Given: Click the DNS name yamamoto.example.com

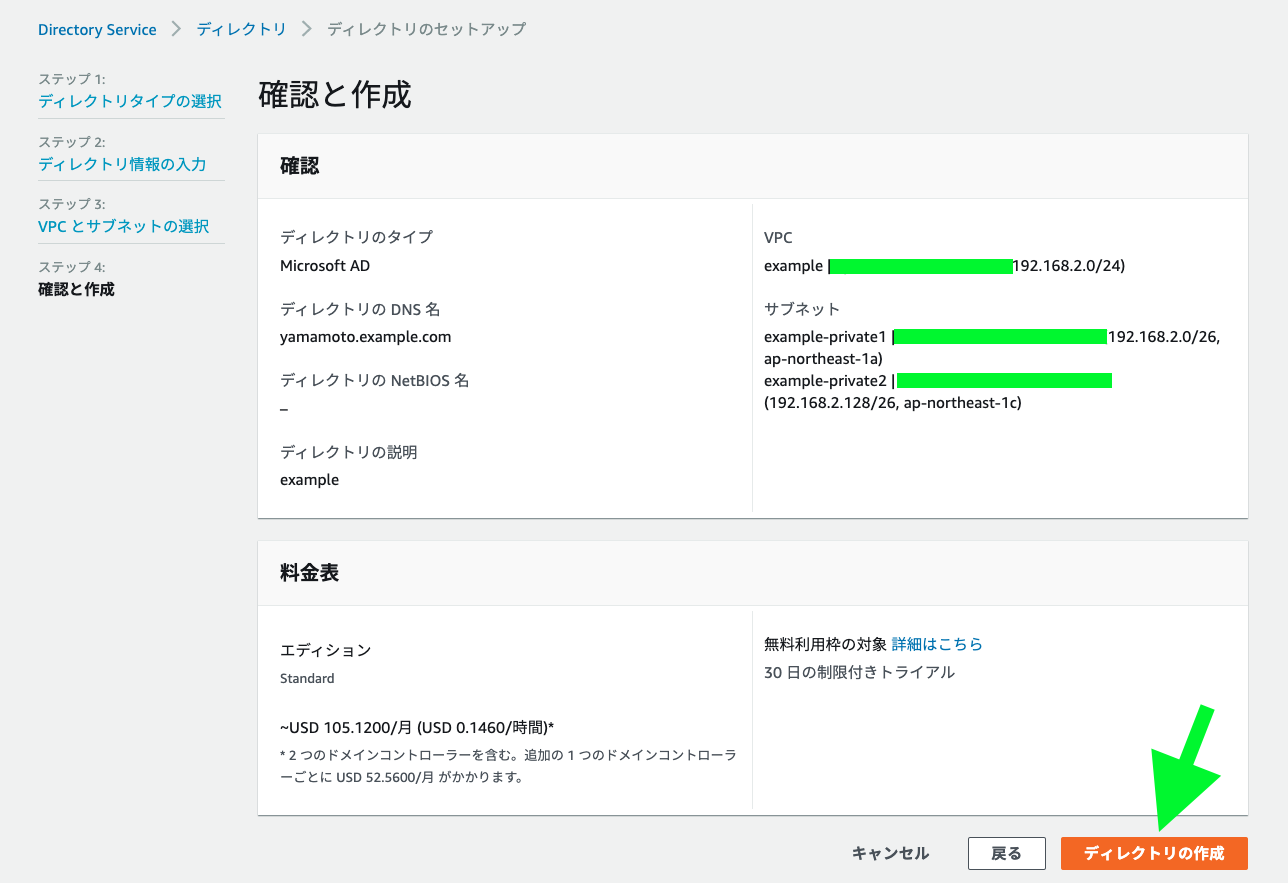Looking at the screenshot, I should 365,337.
